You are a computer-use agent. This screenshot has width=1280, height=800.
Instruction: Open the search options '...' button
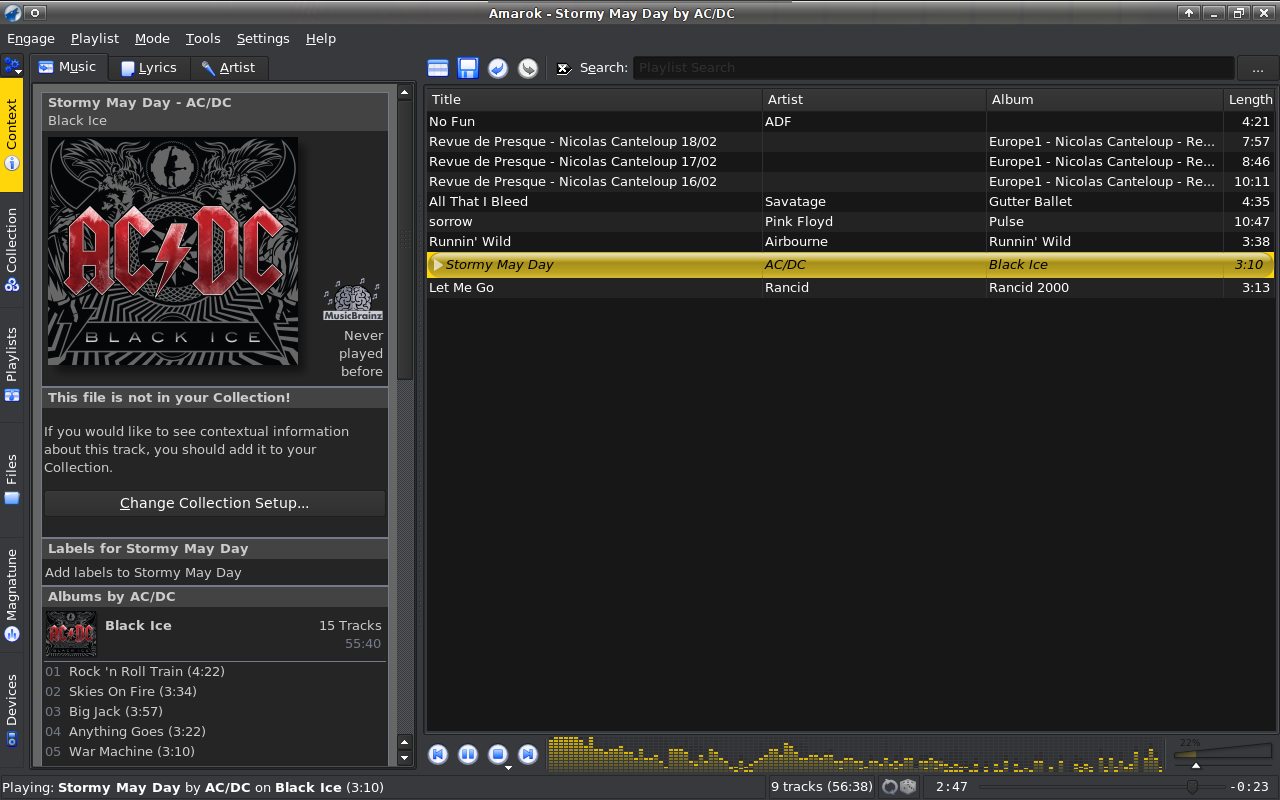tap(1257, 68)
